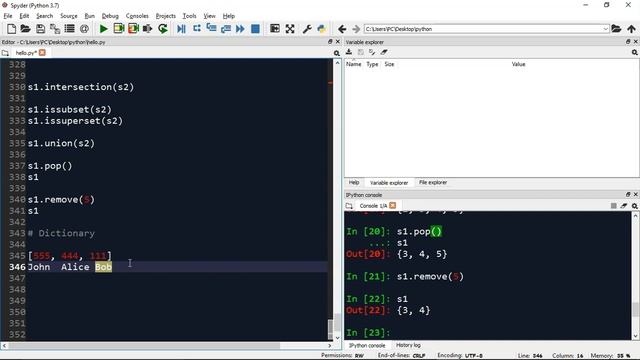Close the hello.py editor tab
The height and width of the screenshot is (360, 640).
[x=42, y=53]
